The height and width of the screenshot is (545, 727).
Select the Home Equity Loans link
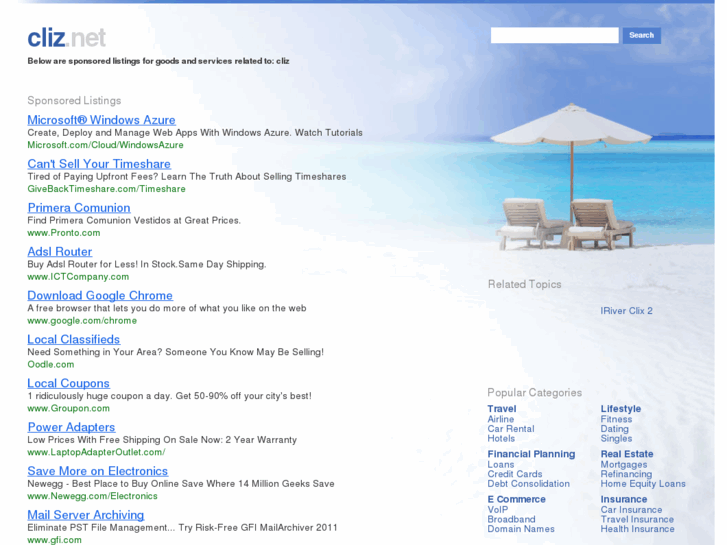[643, 484]
